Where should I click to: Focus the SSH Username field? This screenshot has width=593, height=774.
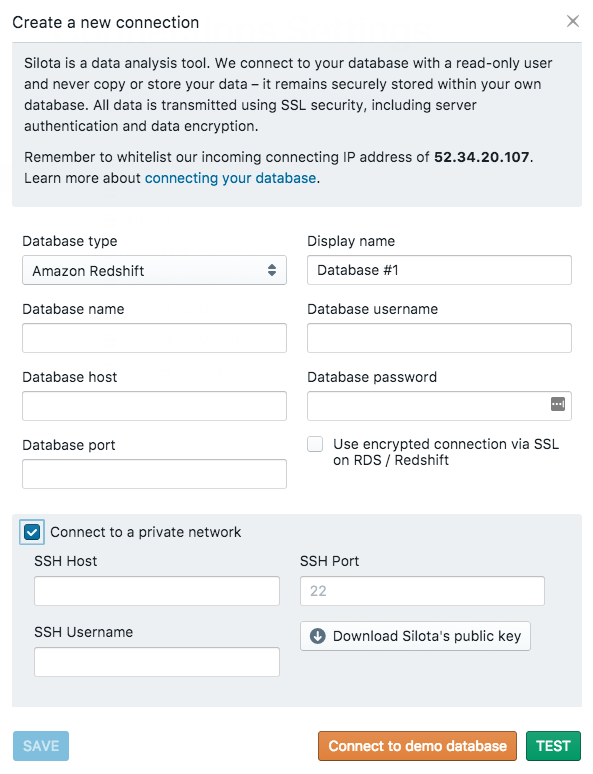point(157,662)
